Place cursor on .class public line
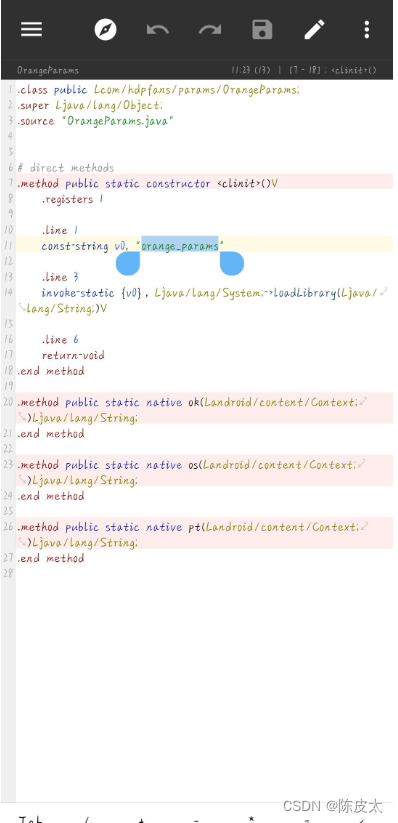Screen dimensions: 398x823 tap(158, 90)
